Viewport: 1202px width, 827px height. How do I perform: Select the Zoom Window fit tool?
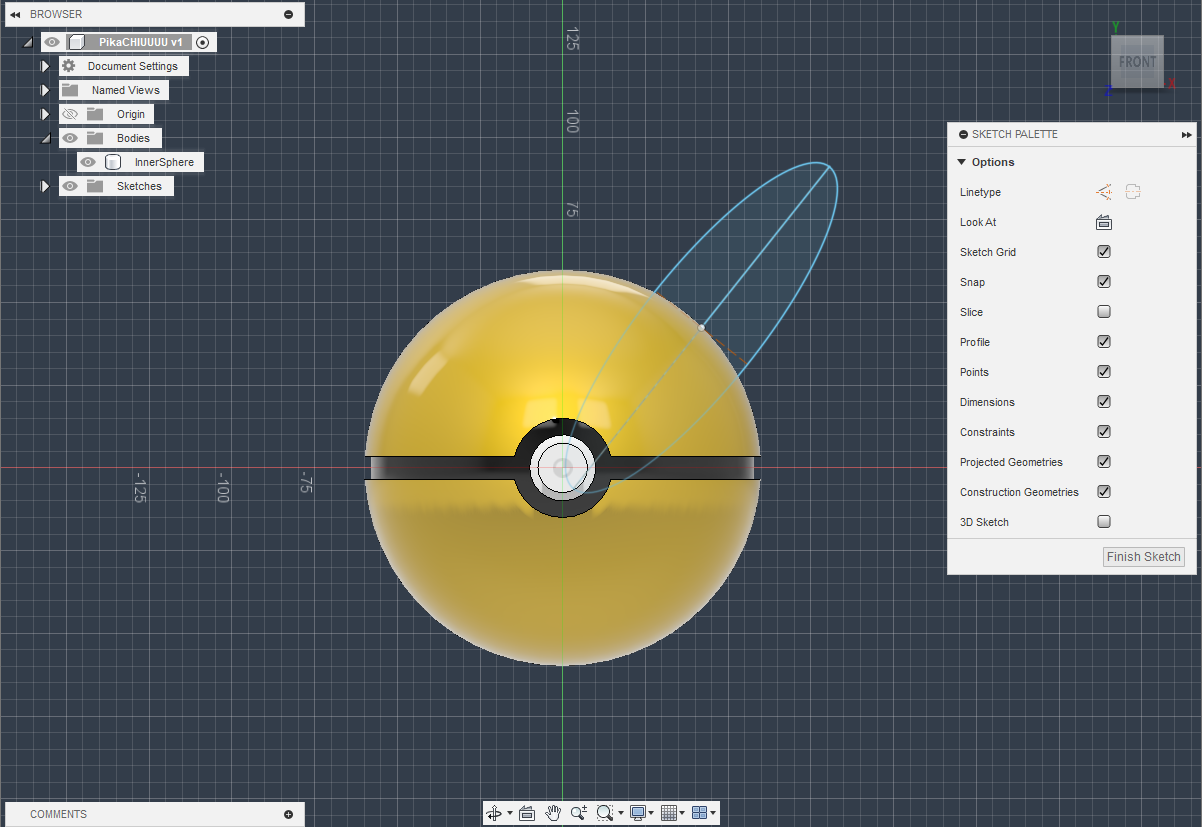pos(604,814)
